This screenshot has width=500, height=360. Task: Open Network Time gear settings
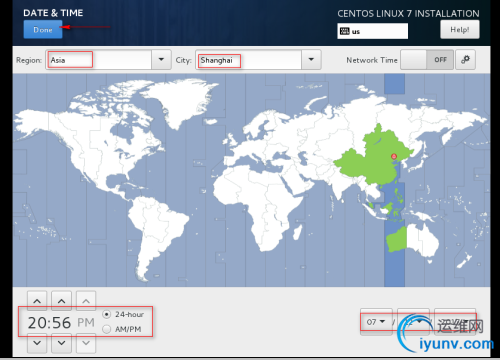click(x=465, y=60)
